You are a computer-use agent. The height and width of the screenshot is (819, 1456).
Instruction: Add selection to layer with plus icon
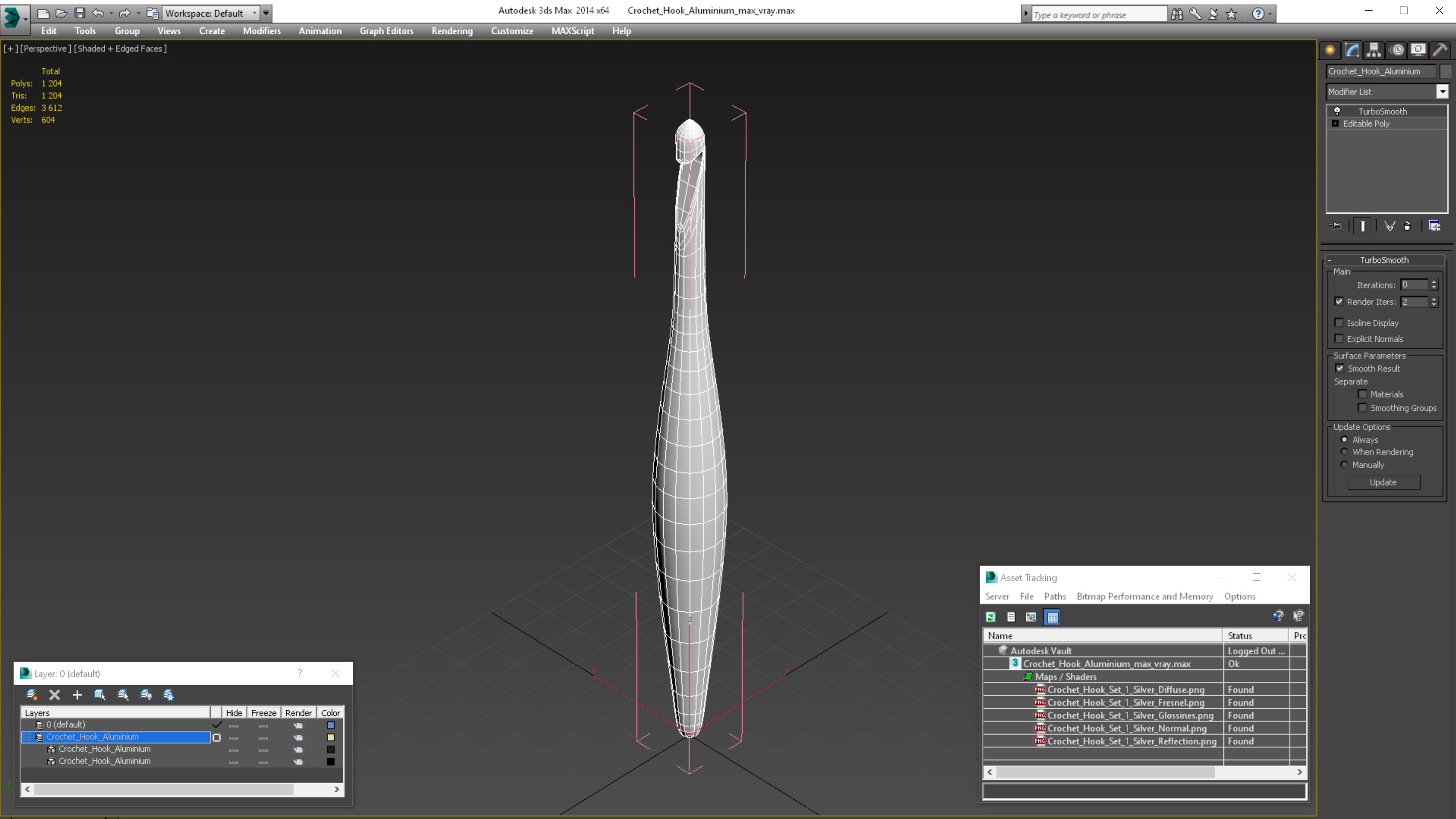[x=77, y=695]
